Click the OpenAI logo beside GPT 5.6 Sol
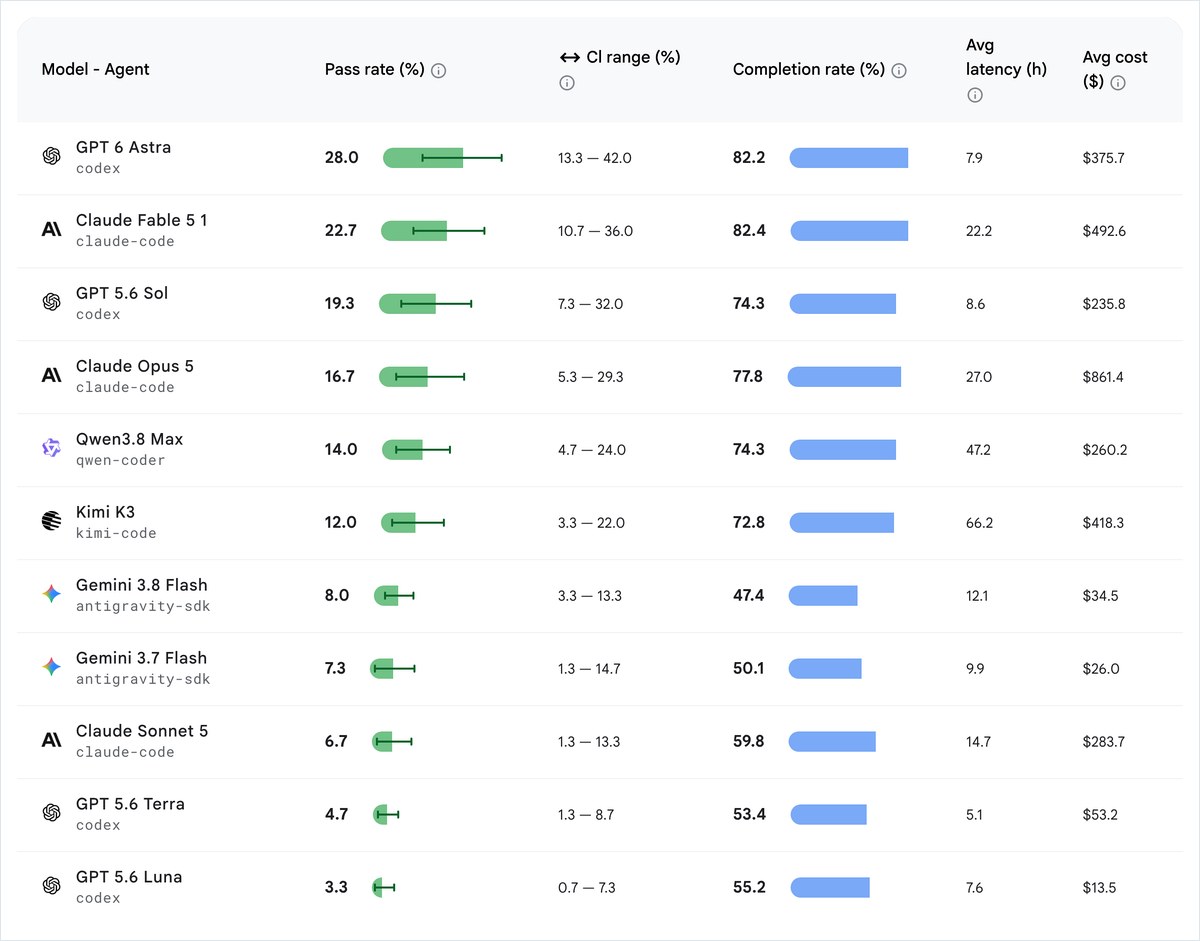Image resolution: width=1200 pixels, height=941 pixels. (51, 303)
